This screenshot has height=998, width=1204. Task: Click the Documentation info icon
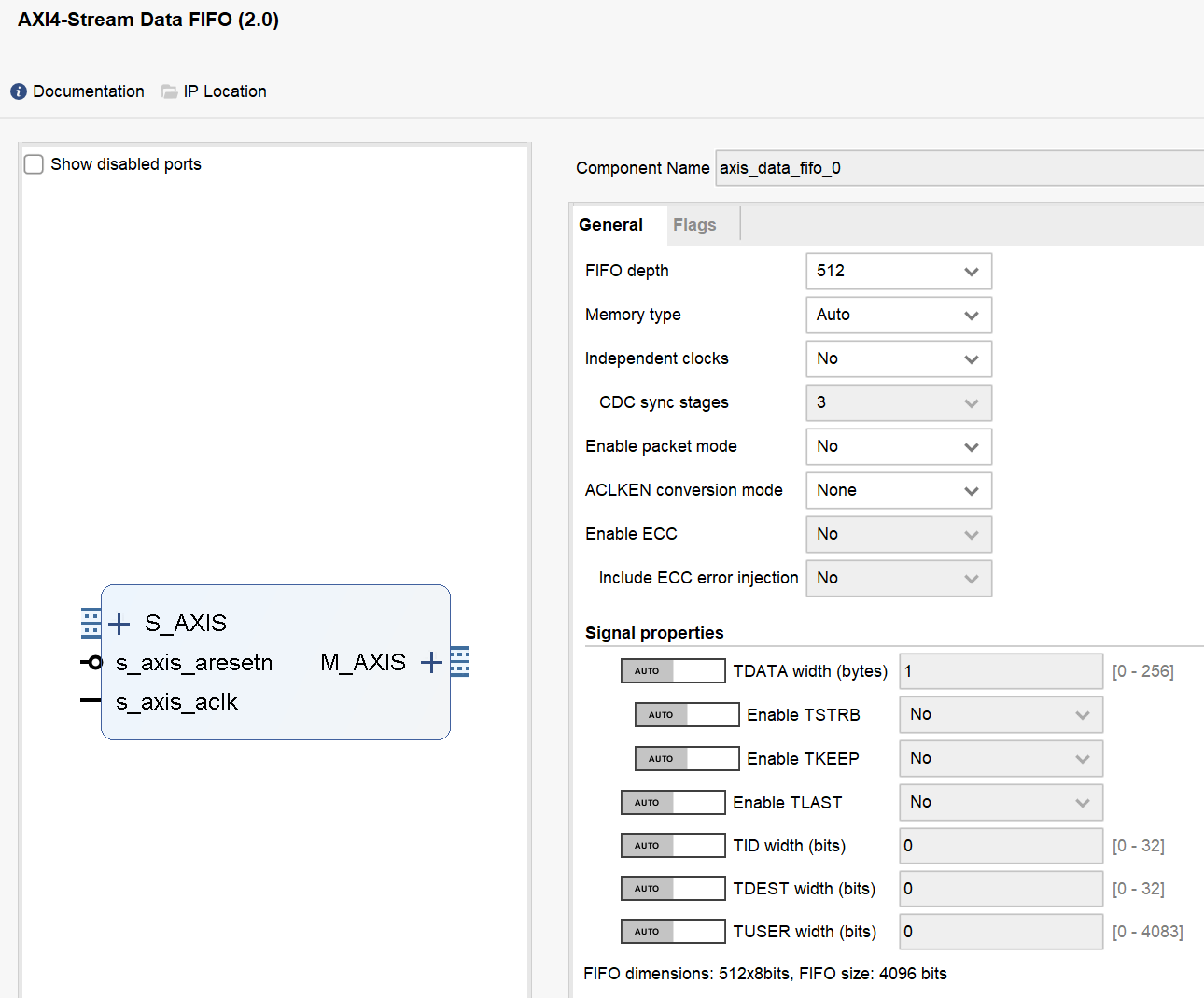(x=17, y=91)
